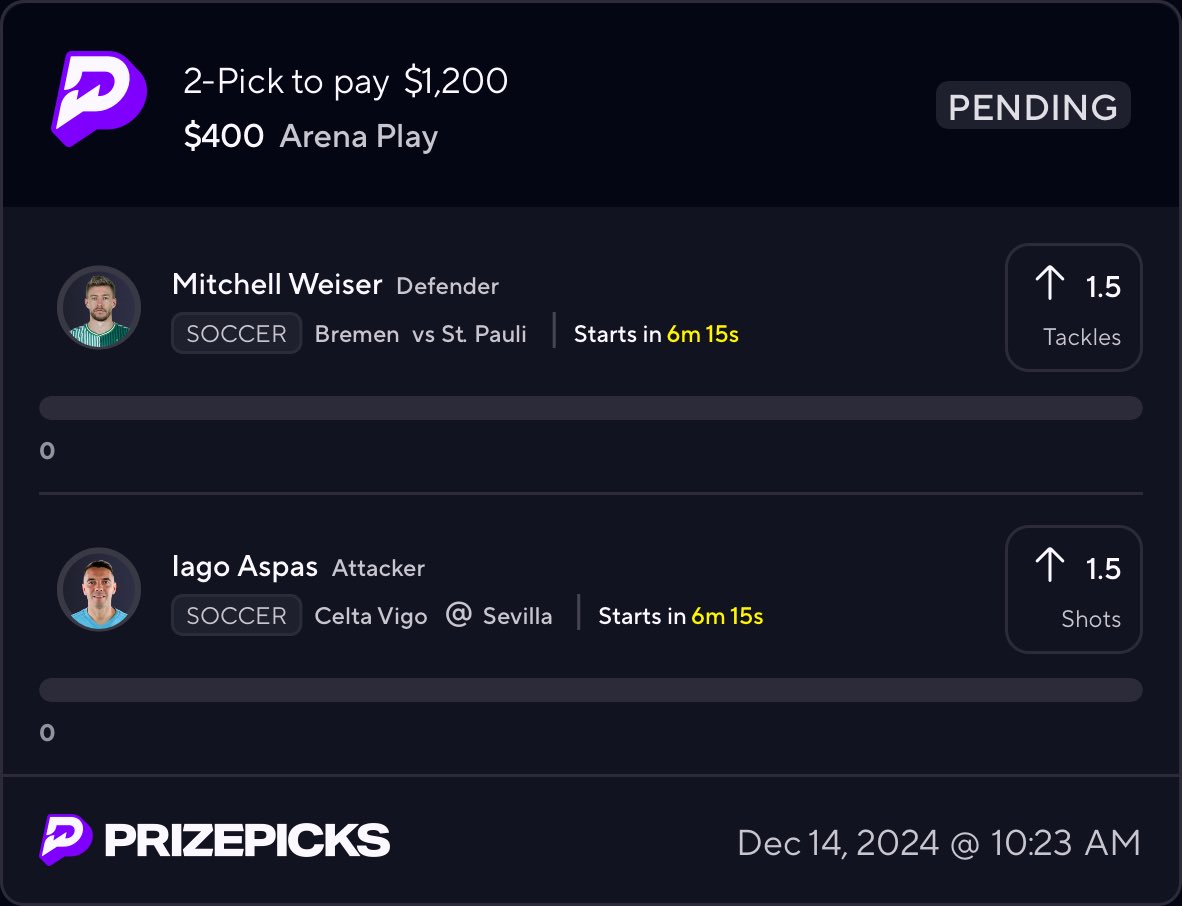Click the Iago Aspas player name

point(245,566)
